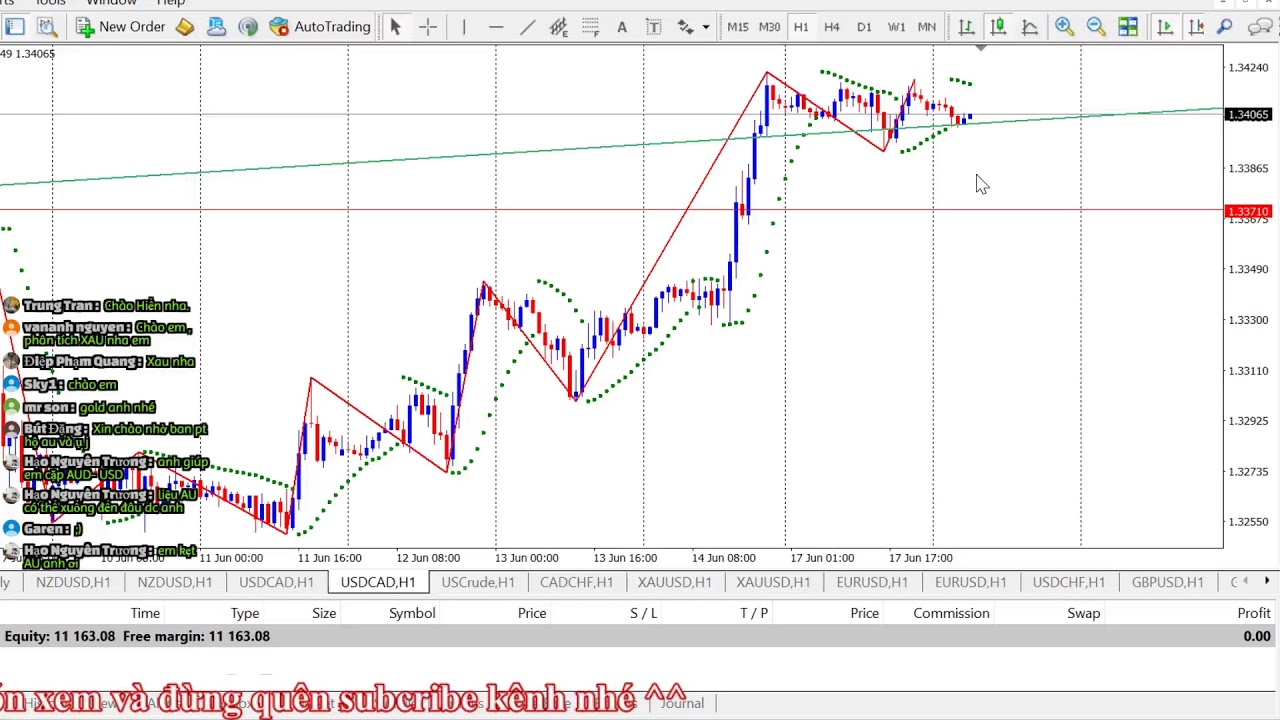The width and height of the screenshot is (1280, 720).
Task: Switch to Line Chart display
Action: coord(1029,27)
